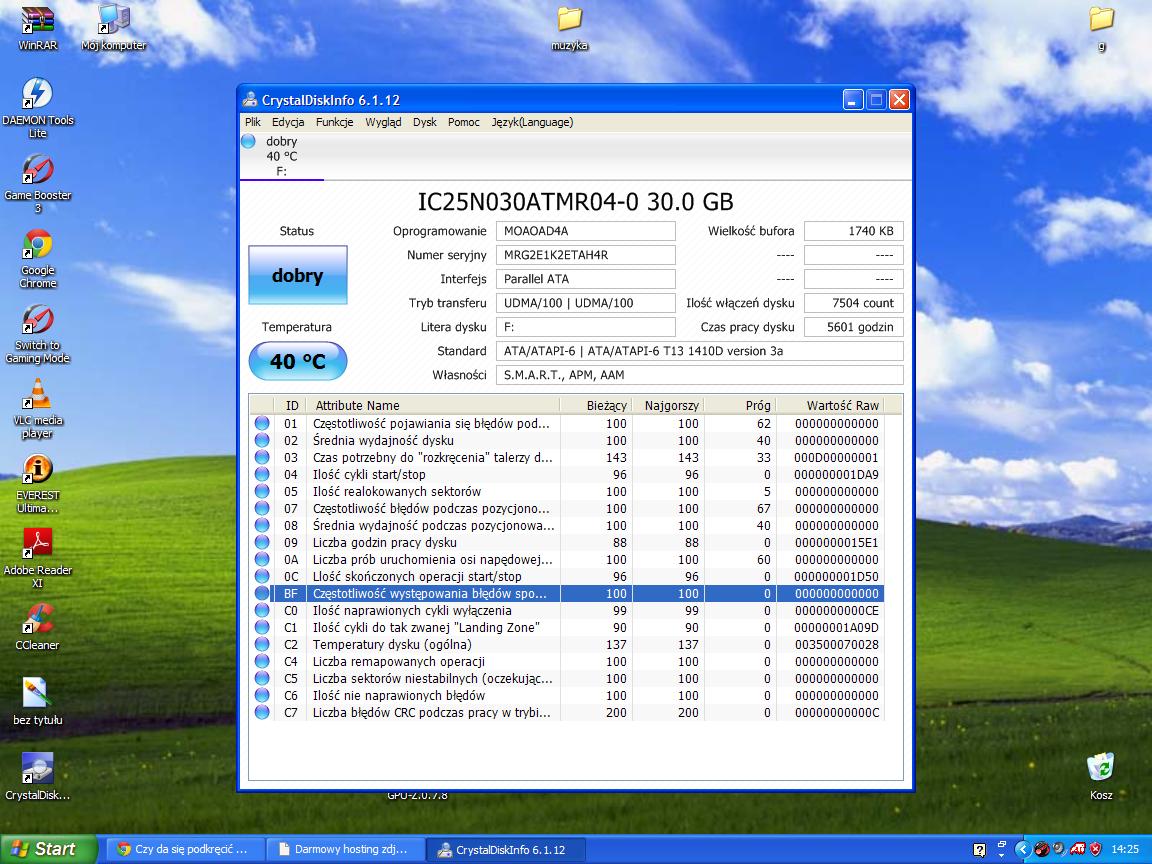Launch the Game Booster 3 shortcut
The image size is (1152, 864).
pos(37,183)
